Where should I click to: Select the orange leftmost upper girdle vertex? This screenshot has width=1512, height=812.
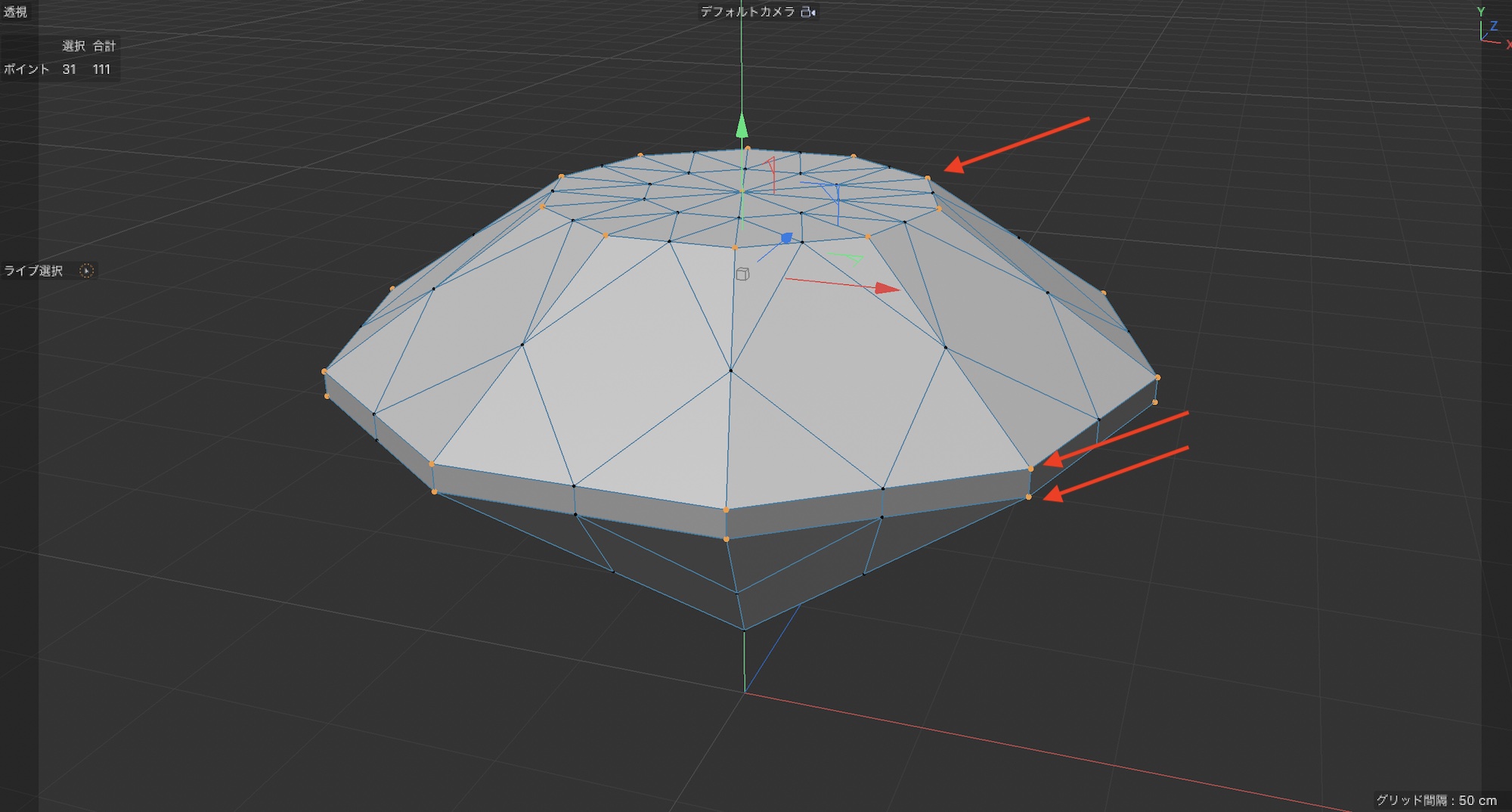[x=324, y=371]
